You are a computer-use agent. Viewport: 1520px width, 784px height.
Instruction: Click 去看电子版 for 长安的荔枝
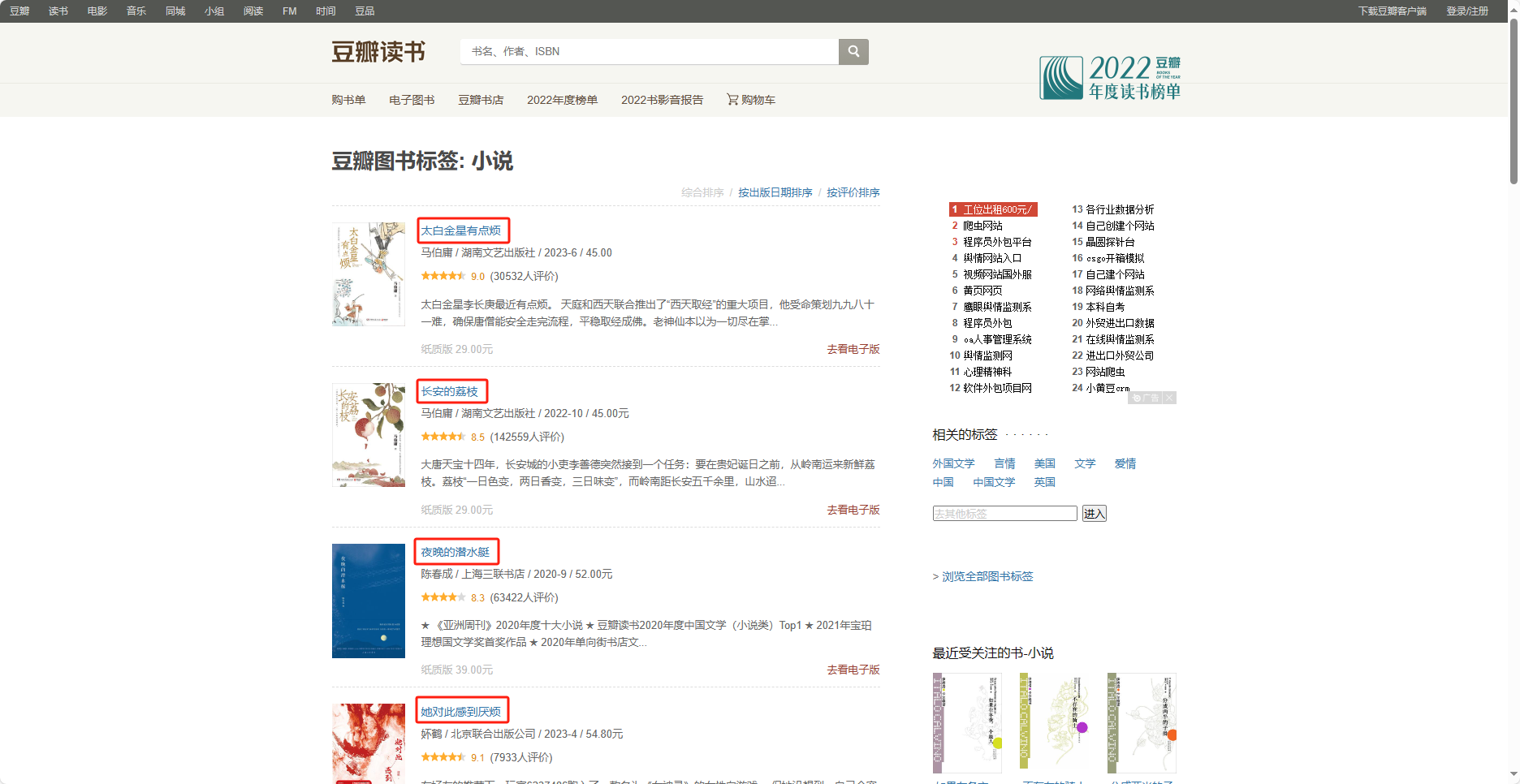[x=853, y=510]
